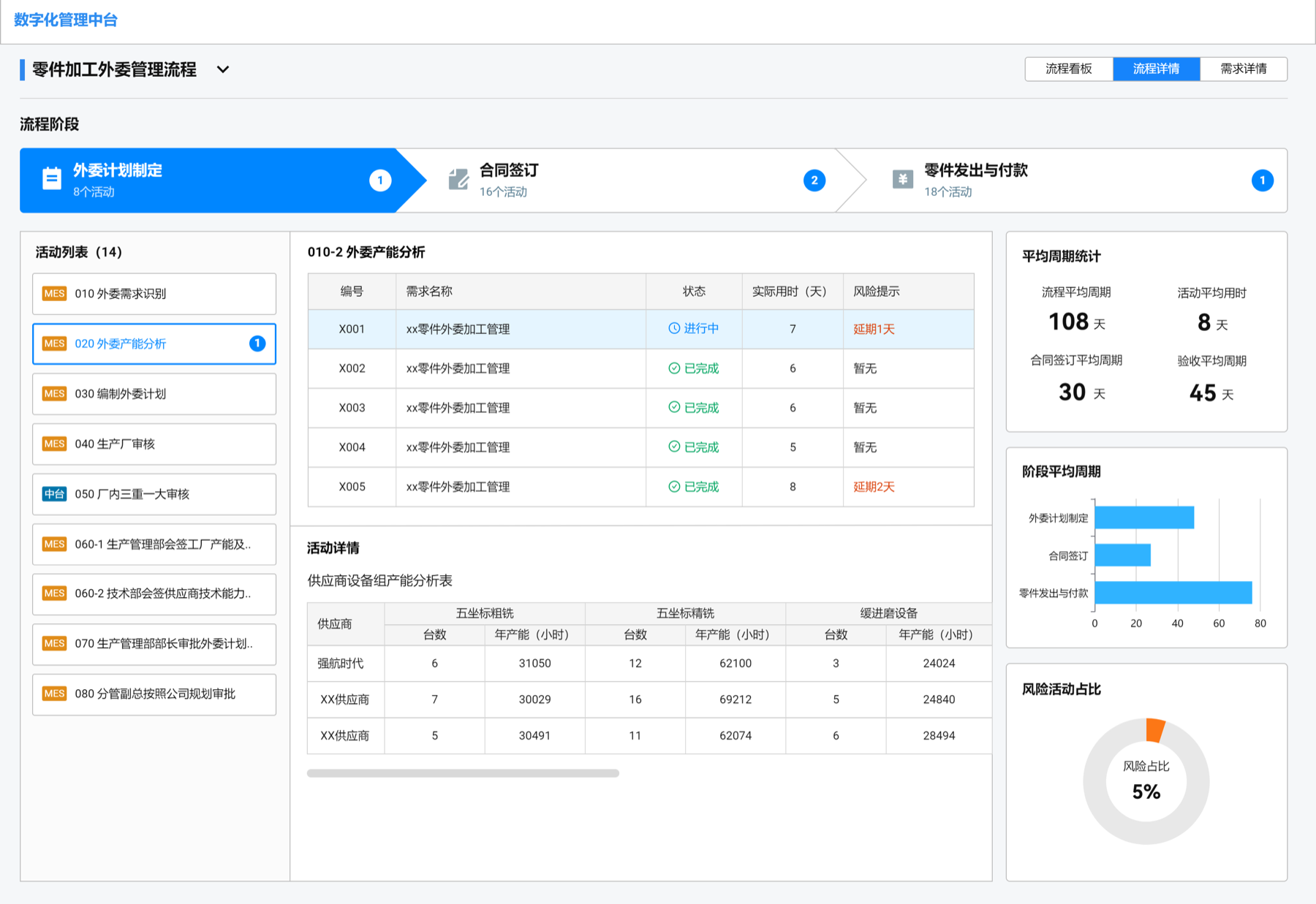Click the 108 天 process average value

click(x=1076, y=322)
